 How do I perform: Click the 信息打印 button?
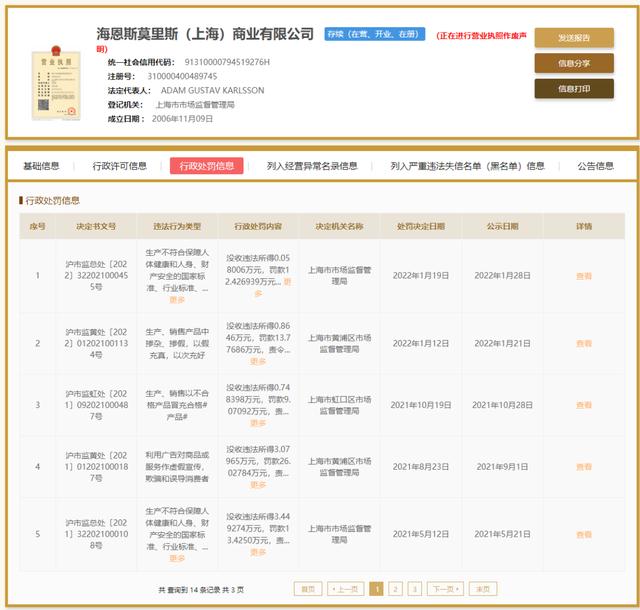(573, 88)
